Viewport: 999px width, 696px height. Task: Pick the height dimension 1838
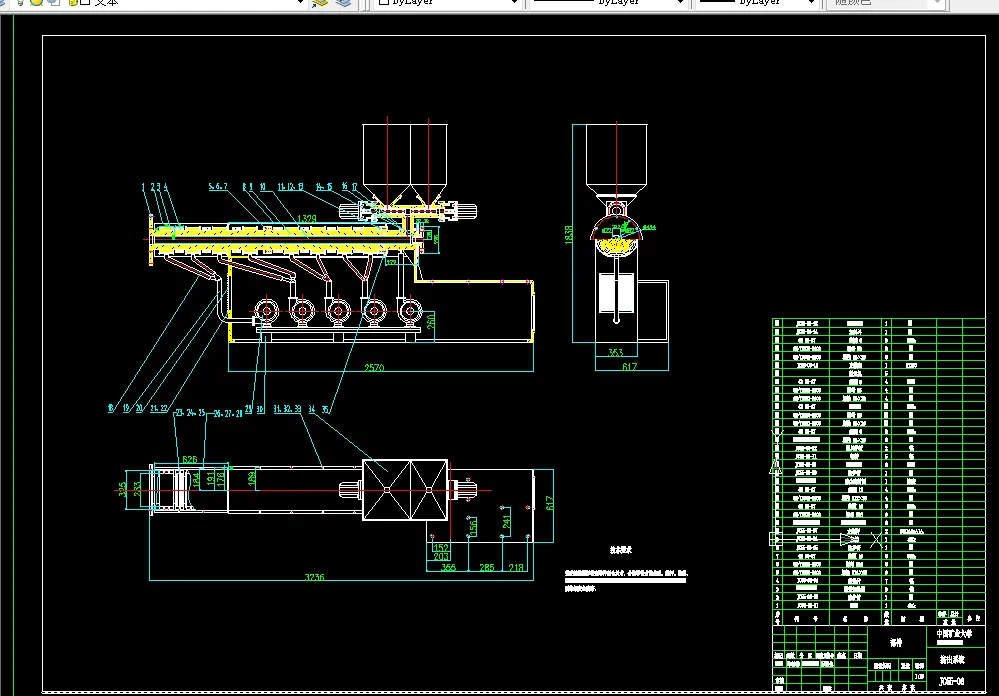[x=568, y=234]
